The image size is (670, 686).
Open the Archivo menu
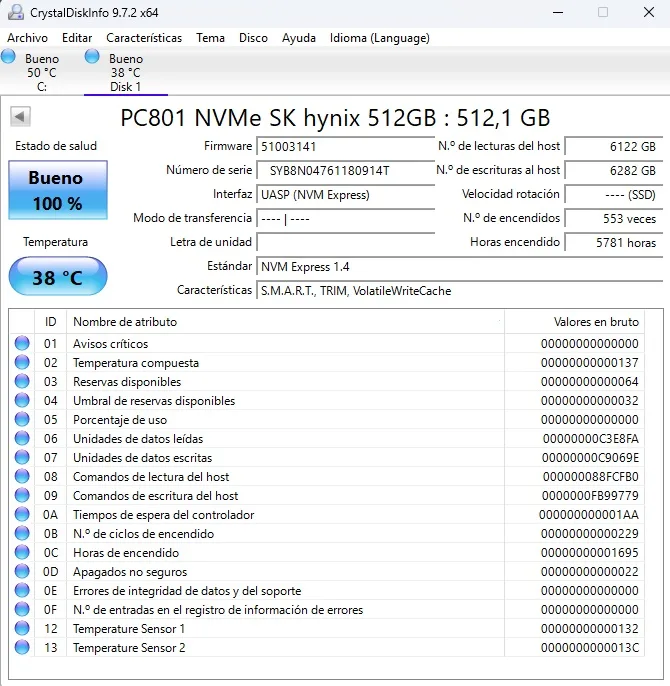point(27,38)
